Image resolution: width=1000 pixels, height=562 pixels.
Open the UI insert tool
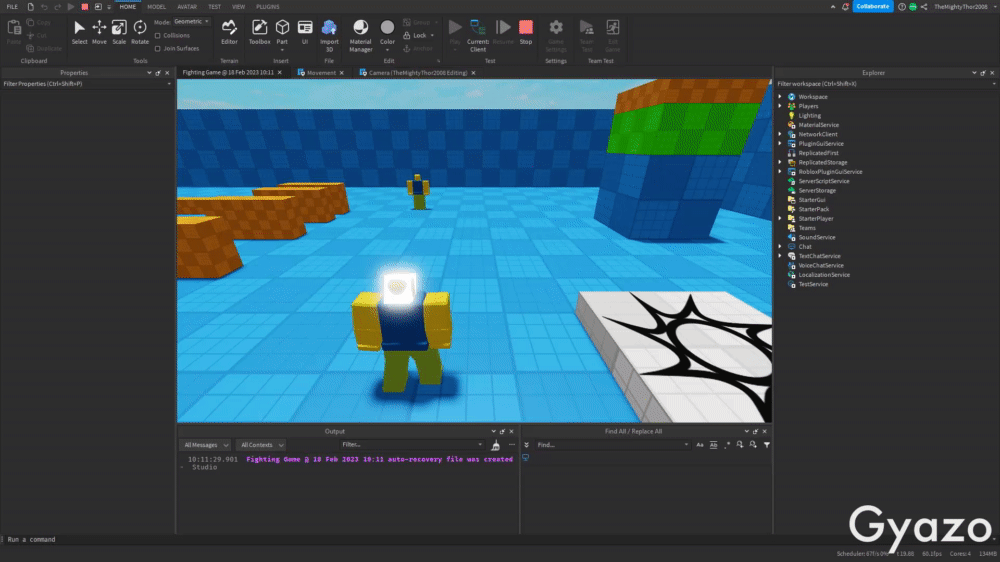coord(305,32)
